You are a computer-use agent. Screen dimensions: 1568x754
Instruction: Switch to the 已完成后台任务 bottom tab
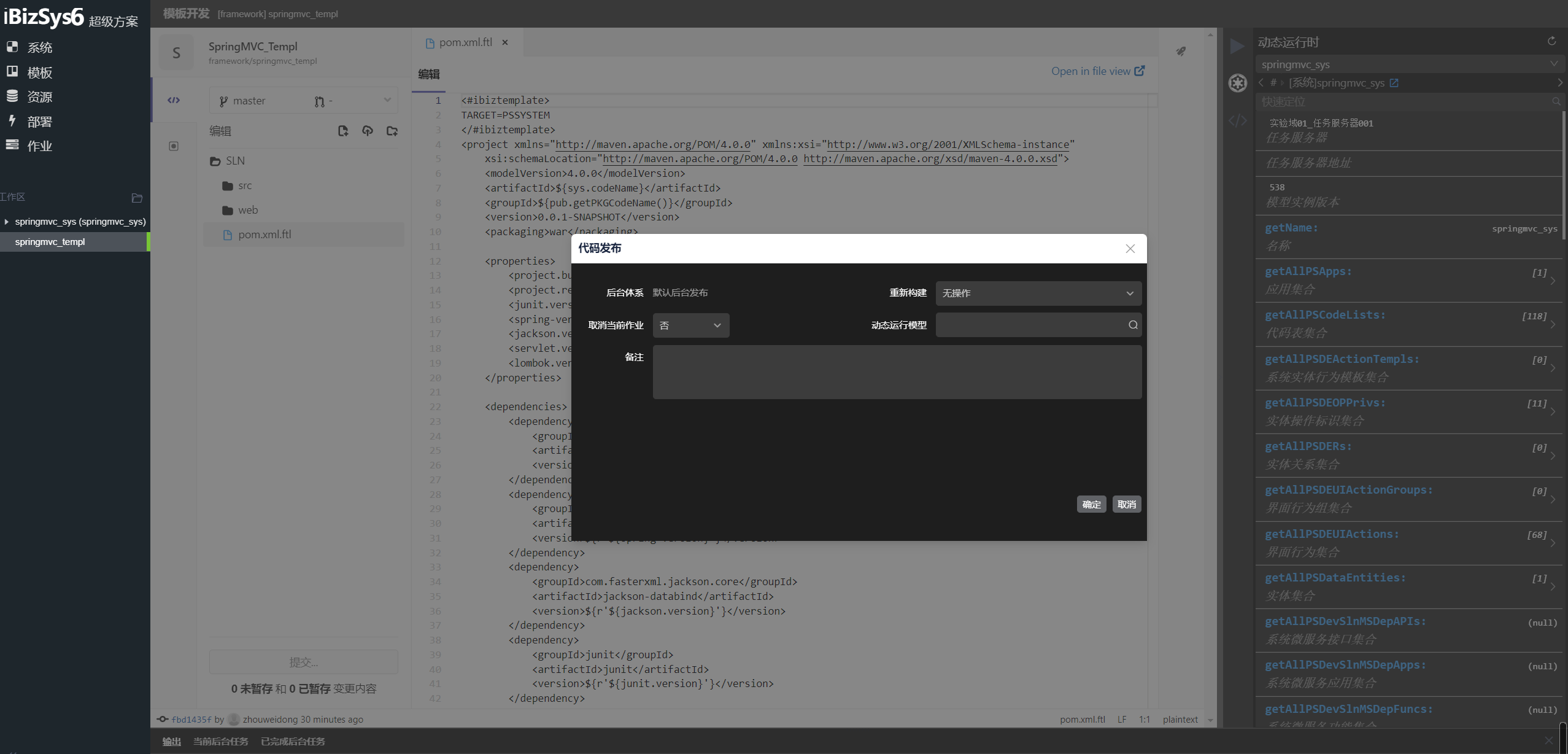[x=293, y=742]
